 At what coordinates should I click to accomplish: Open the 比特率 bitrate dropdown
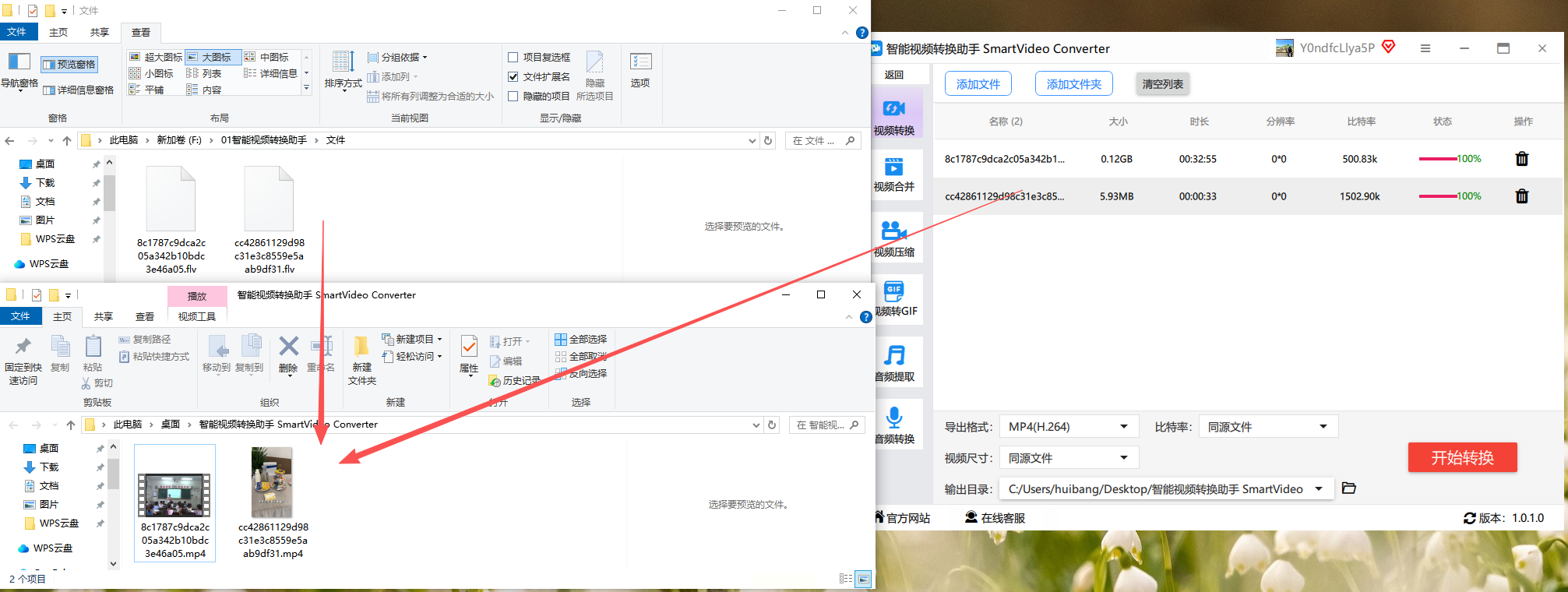(x=1268, y=427)
